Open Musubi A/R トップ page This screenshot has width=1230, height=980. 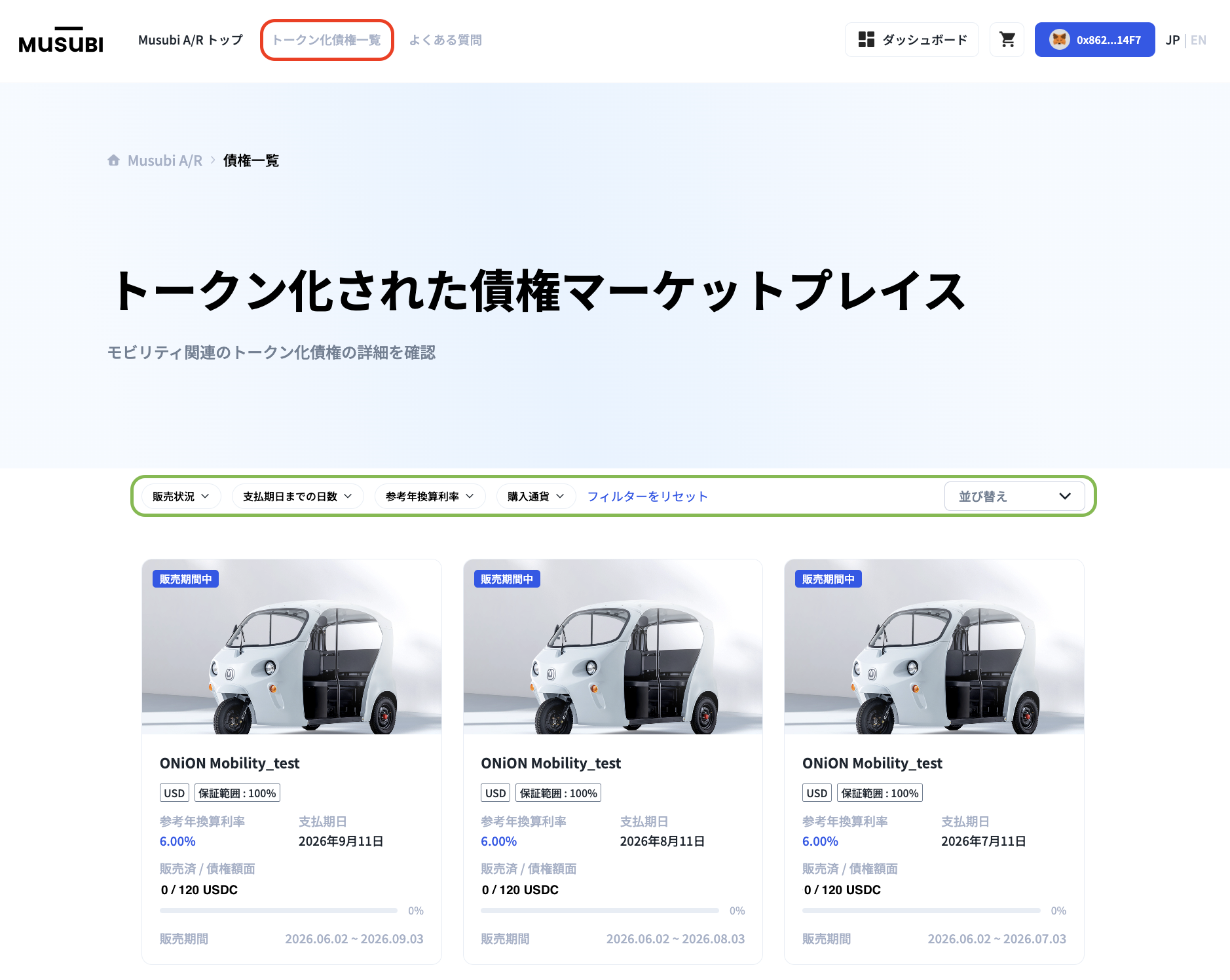(191, 40)
